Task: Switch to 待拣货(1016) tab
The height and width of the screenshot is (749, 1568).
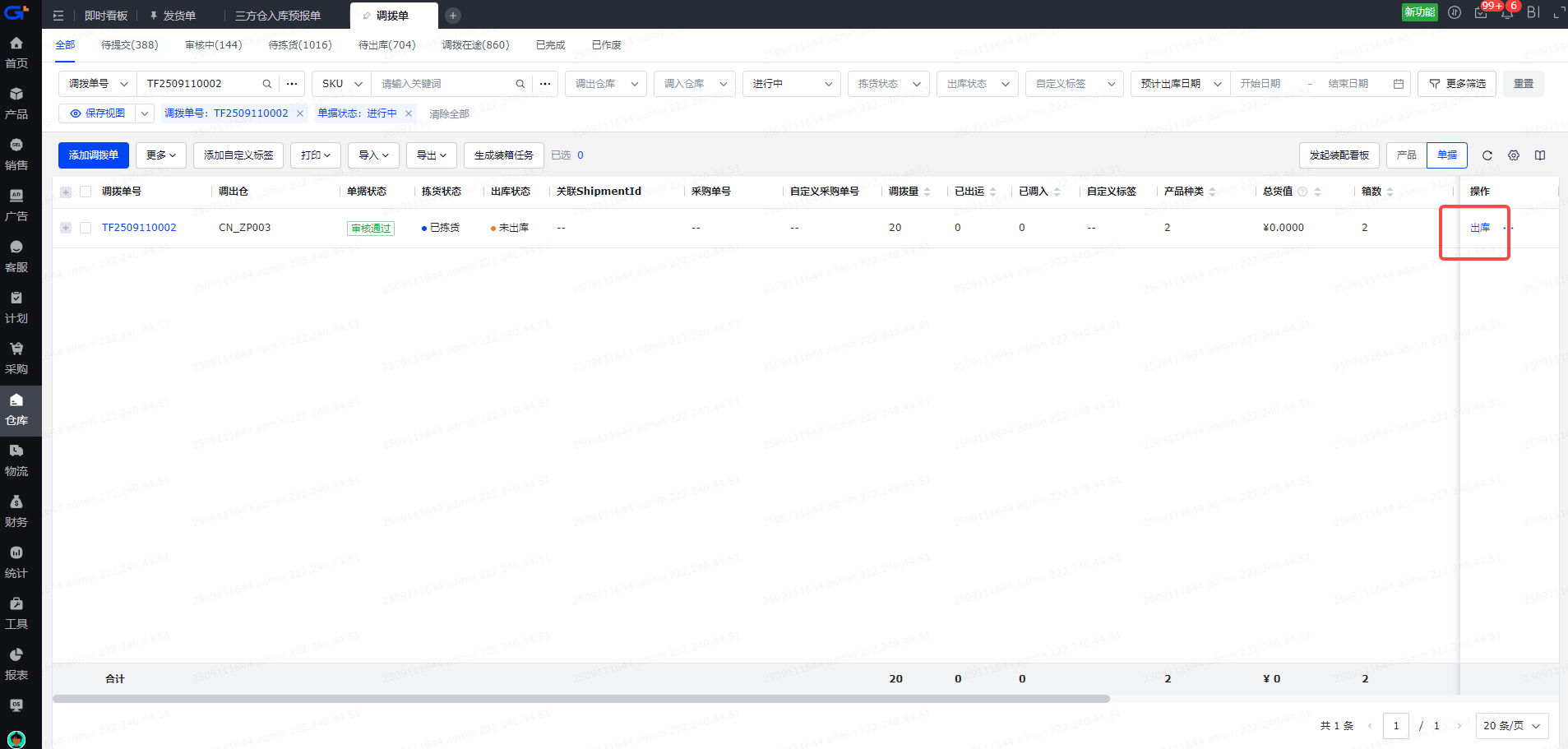Action: click(300, 45)
